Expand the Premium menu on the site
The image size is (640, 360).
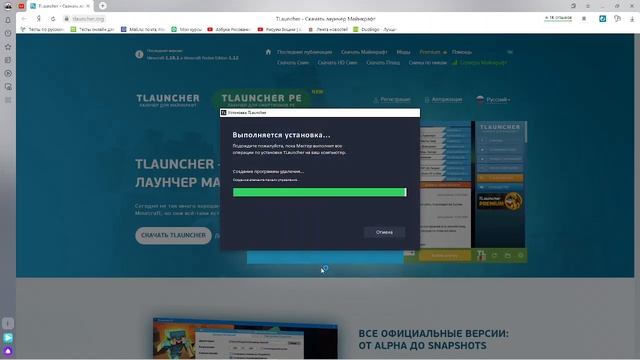(x=433, y=52)
